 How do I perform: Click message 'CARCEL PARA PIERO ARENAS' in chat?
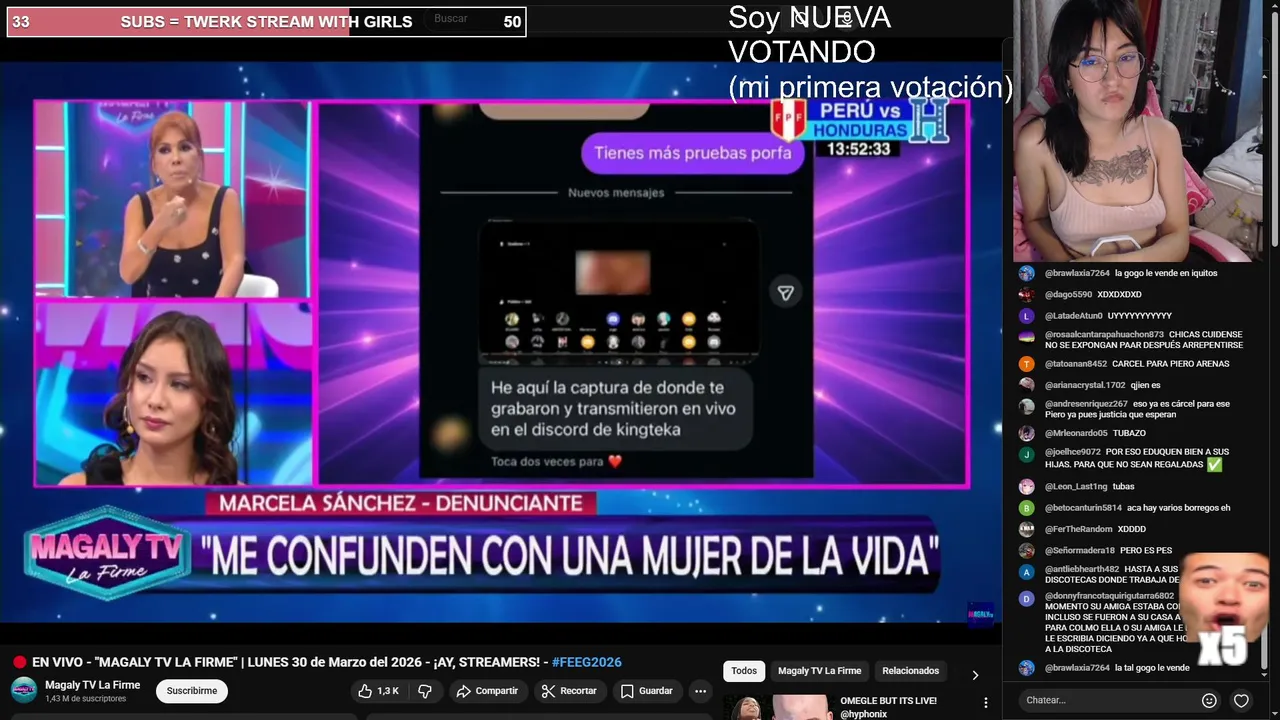click(1172, 364)
